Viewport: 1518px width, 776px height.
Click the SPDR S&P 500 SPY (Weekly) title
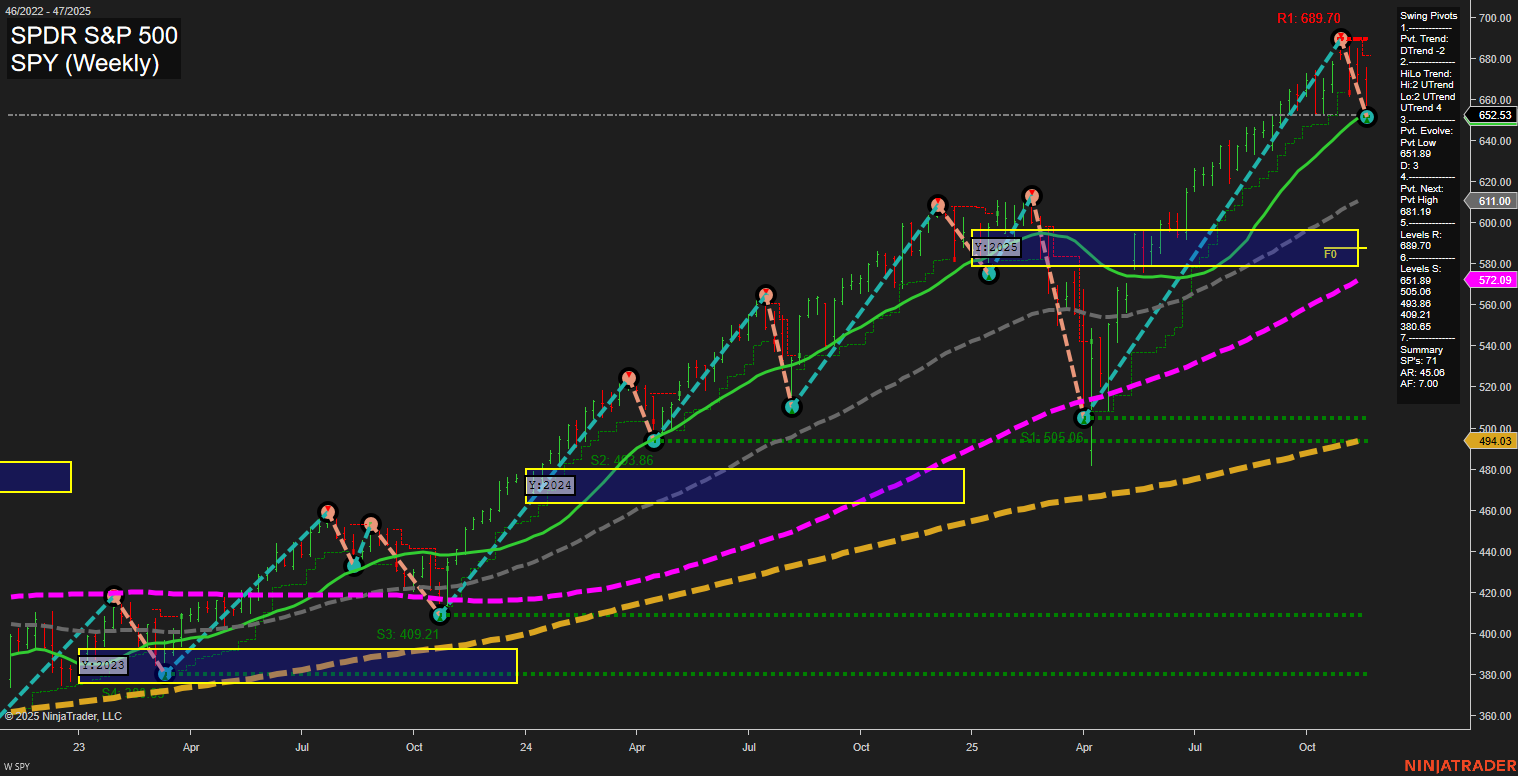(94, 49)
